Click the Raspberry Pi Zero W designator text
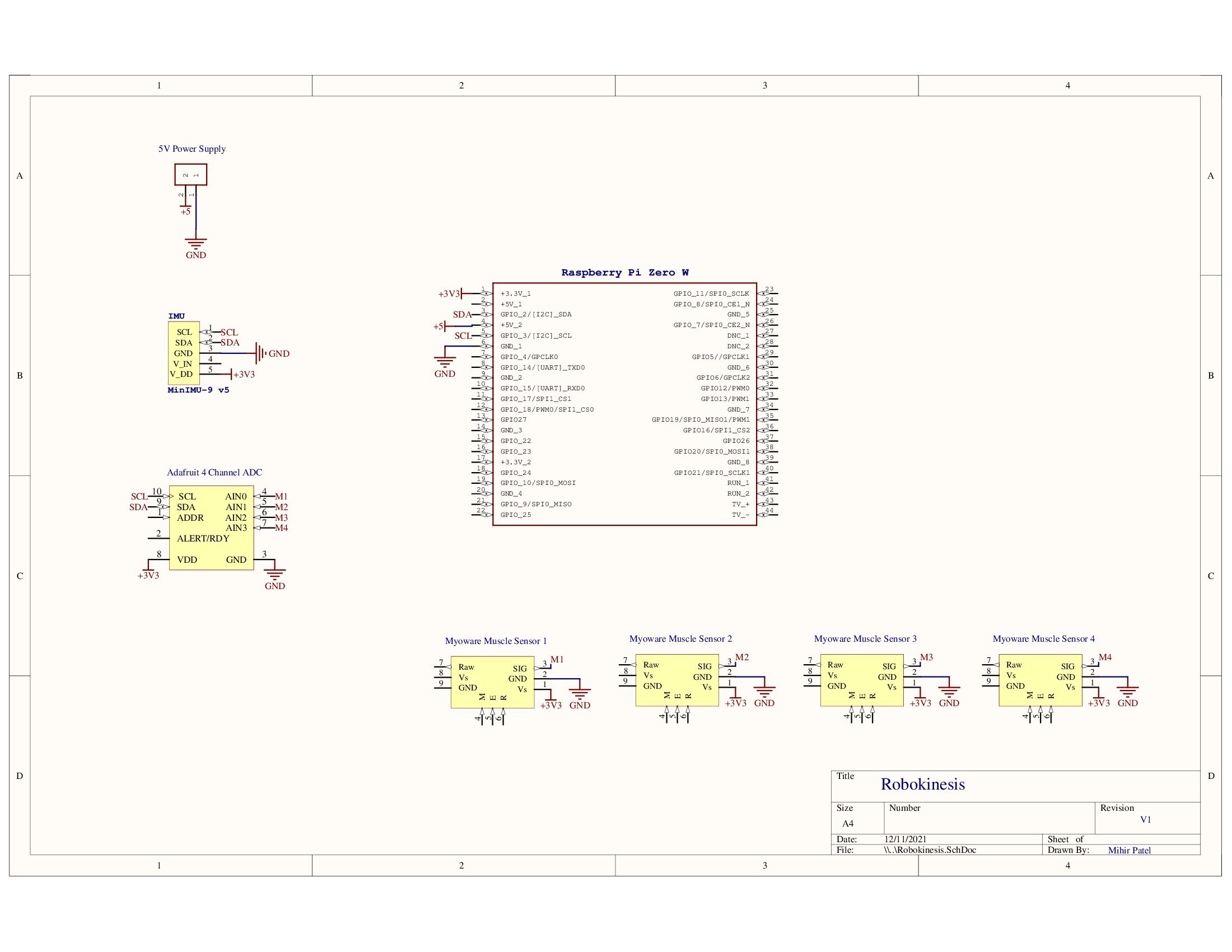Image resolution: width=1232 pixels, height=952 pixels. 624,272
